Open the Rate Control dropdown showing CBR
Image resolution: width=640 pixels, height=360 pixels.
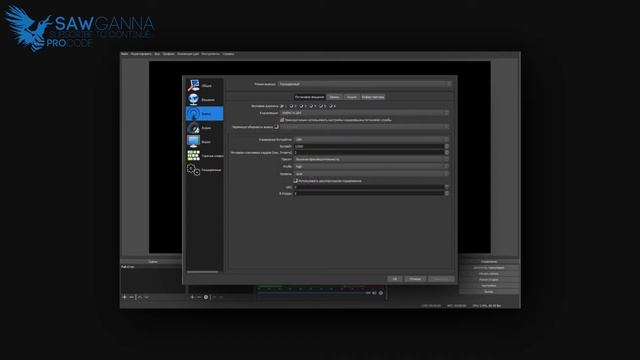click(x=371, y=140)
